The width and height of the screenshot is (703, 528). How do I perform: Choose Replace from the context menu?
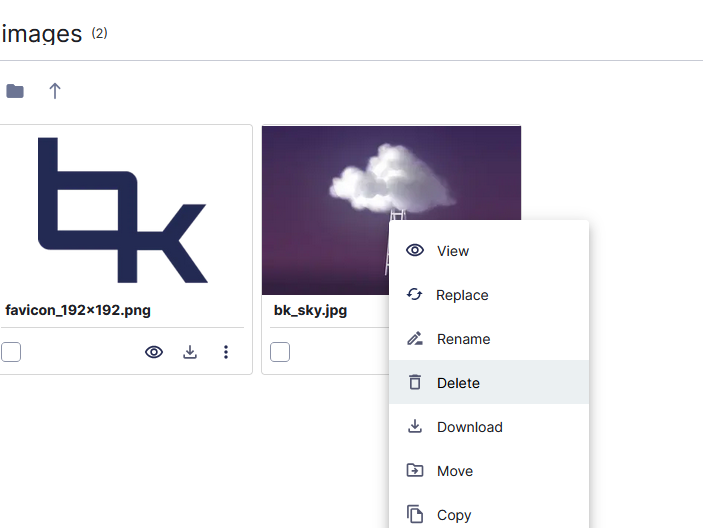point(462,295)
